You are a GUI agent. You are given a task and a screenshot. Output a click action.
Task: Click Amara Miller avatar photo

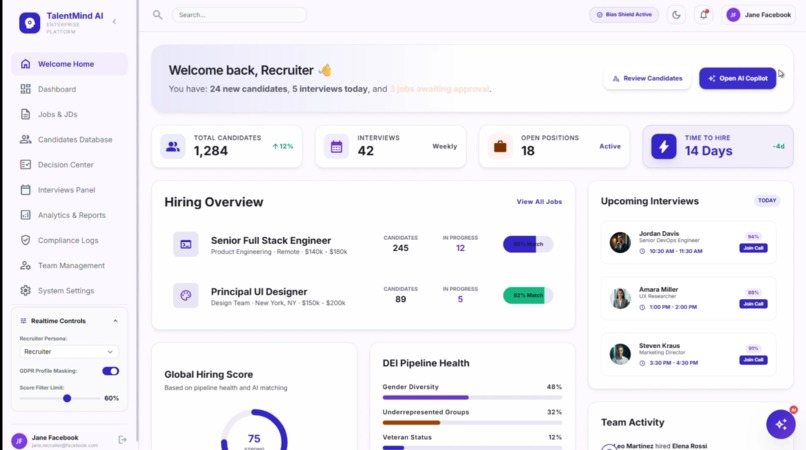point(620,298)
